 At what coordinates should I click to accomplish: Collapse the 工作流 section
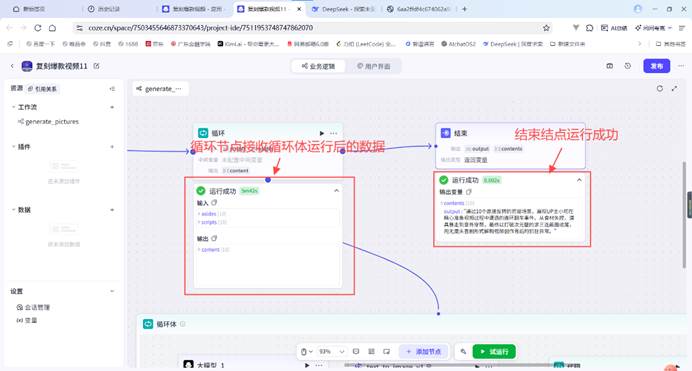(13, 107)
